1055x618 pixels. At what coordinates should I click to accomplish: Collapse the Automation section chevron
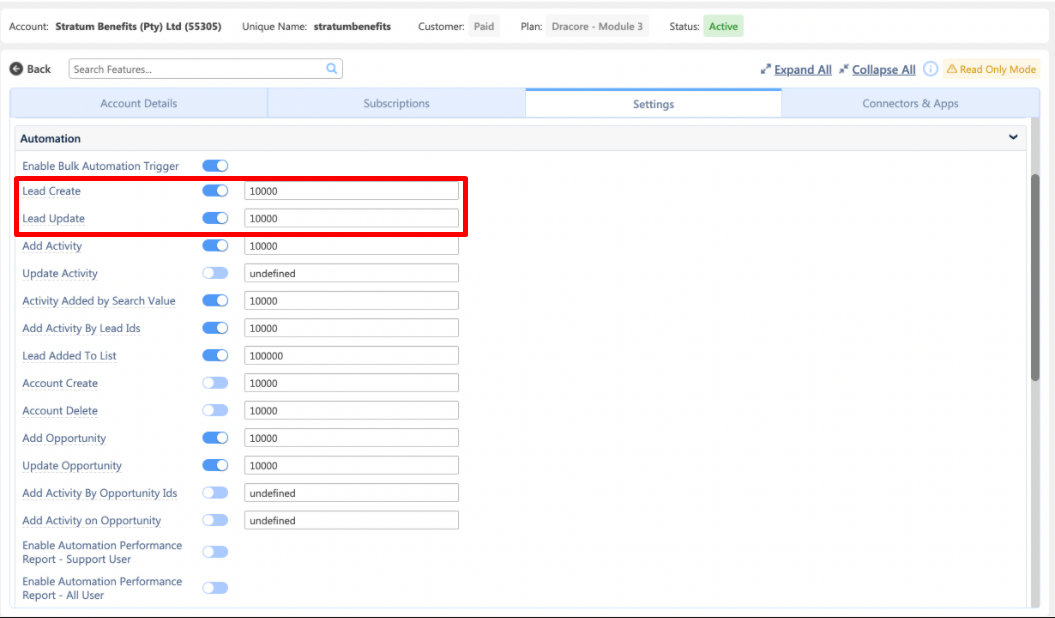coord(1013,137)
